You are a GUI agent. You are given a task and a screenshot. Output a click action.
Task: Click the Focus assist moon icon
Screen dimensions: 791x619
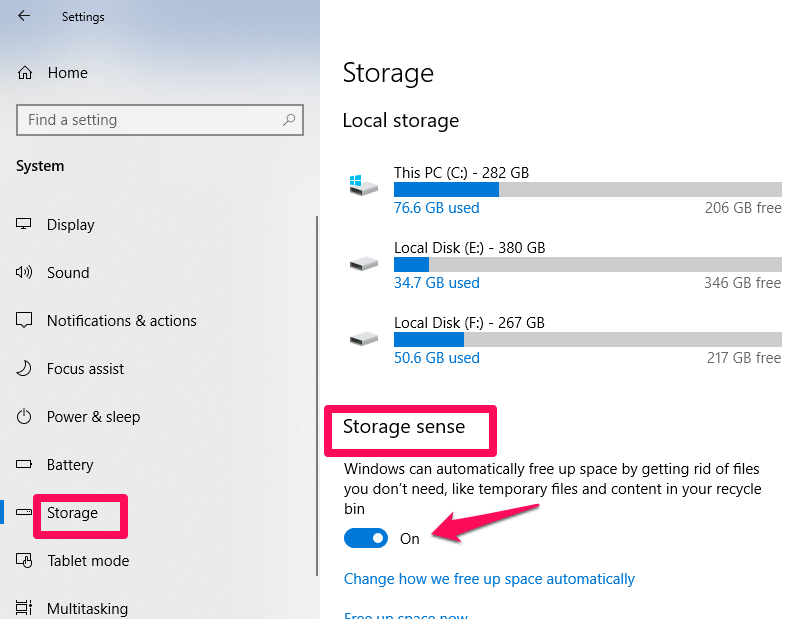pos(25,369)
